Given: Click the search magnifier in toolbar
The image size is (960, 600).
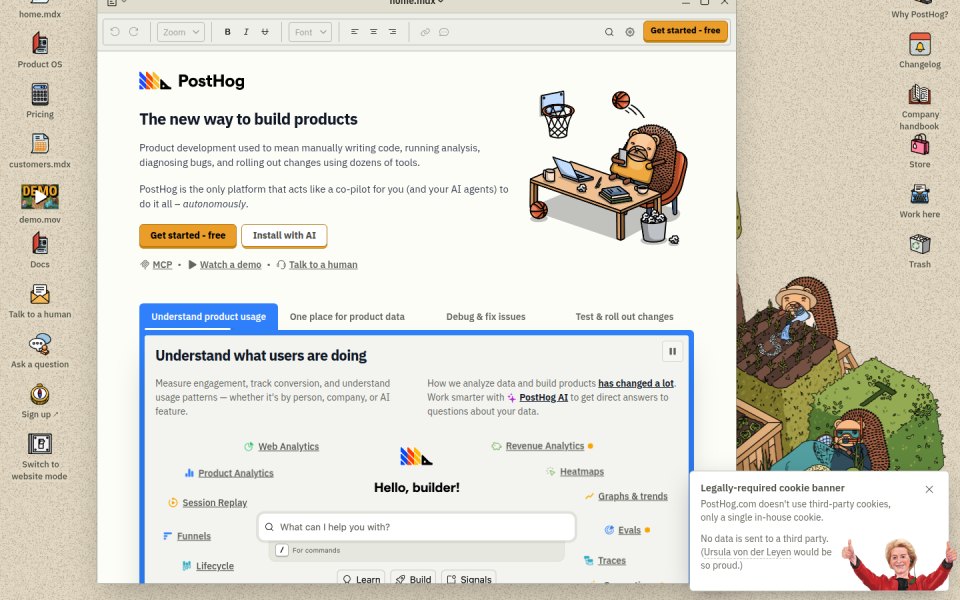Looking at the screenshot, I should [x=609, y=32].
